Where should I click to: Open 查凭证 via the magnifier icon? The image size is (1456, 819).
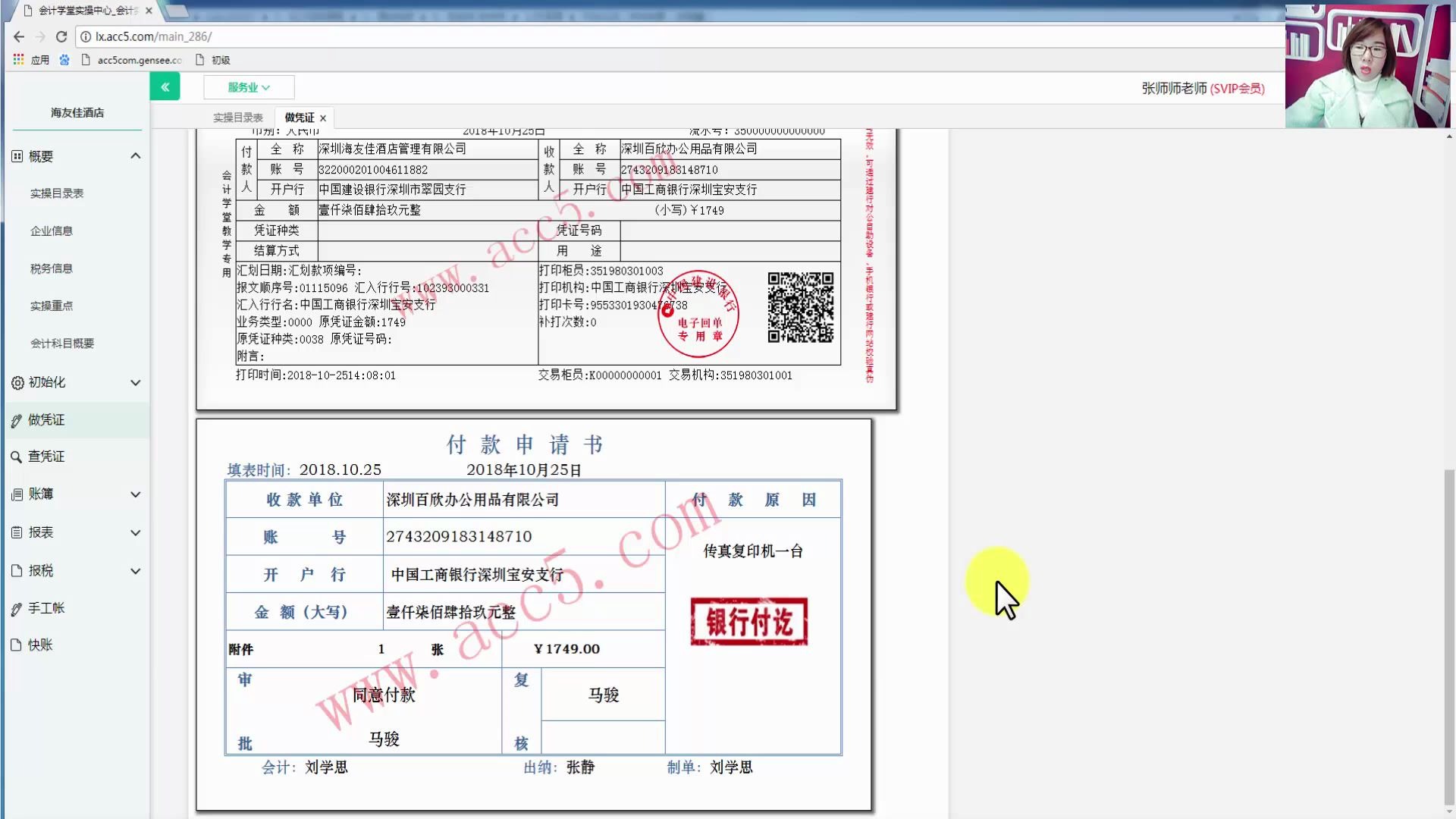pyautogui.click(x=15, y=456)
